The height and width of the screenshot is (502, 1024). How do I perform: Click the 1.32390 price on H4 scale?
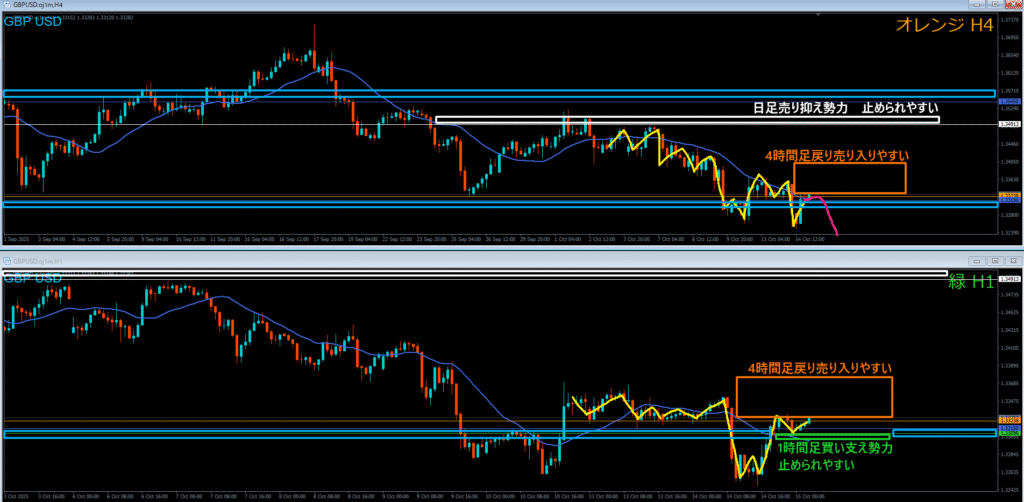[x=1010, y=232]
